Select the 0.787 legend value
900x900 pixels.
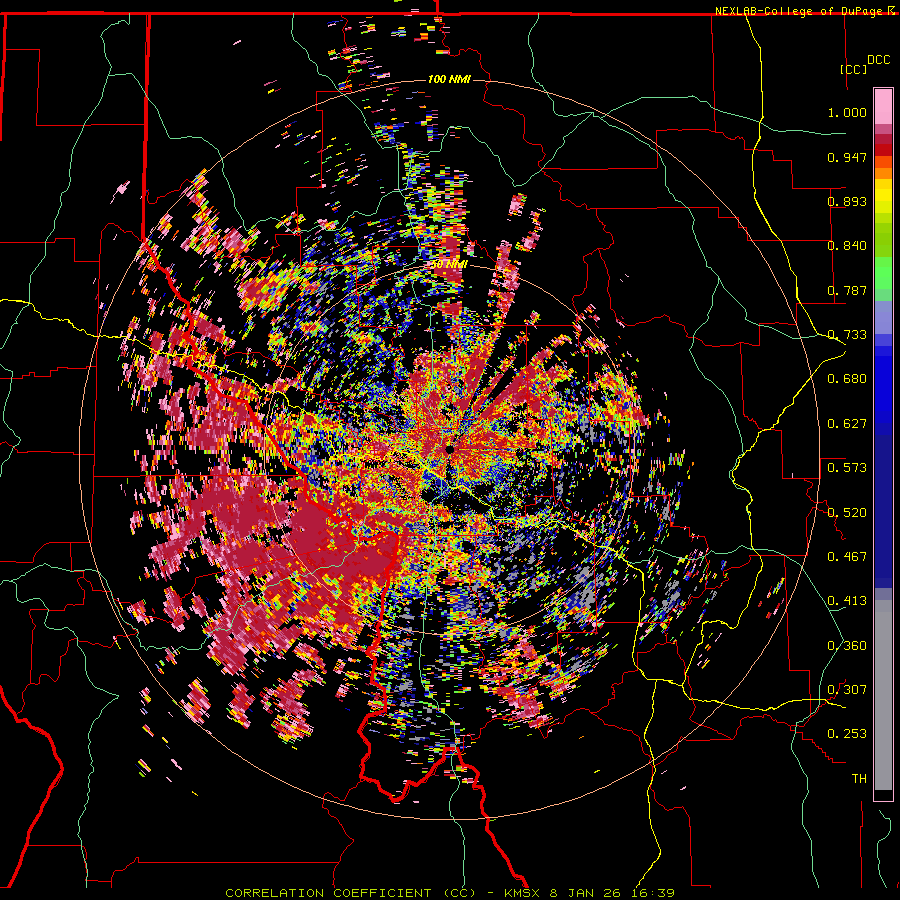point(847,290)
